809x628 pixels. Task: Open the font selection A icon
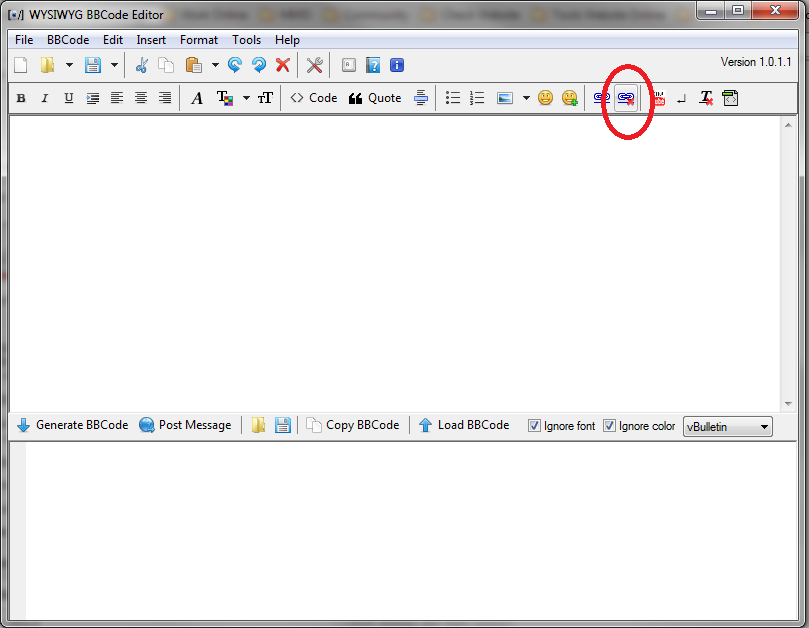click(197, 98)
